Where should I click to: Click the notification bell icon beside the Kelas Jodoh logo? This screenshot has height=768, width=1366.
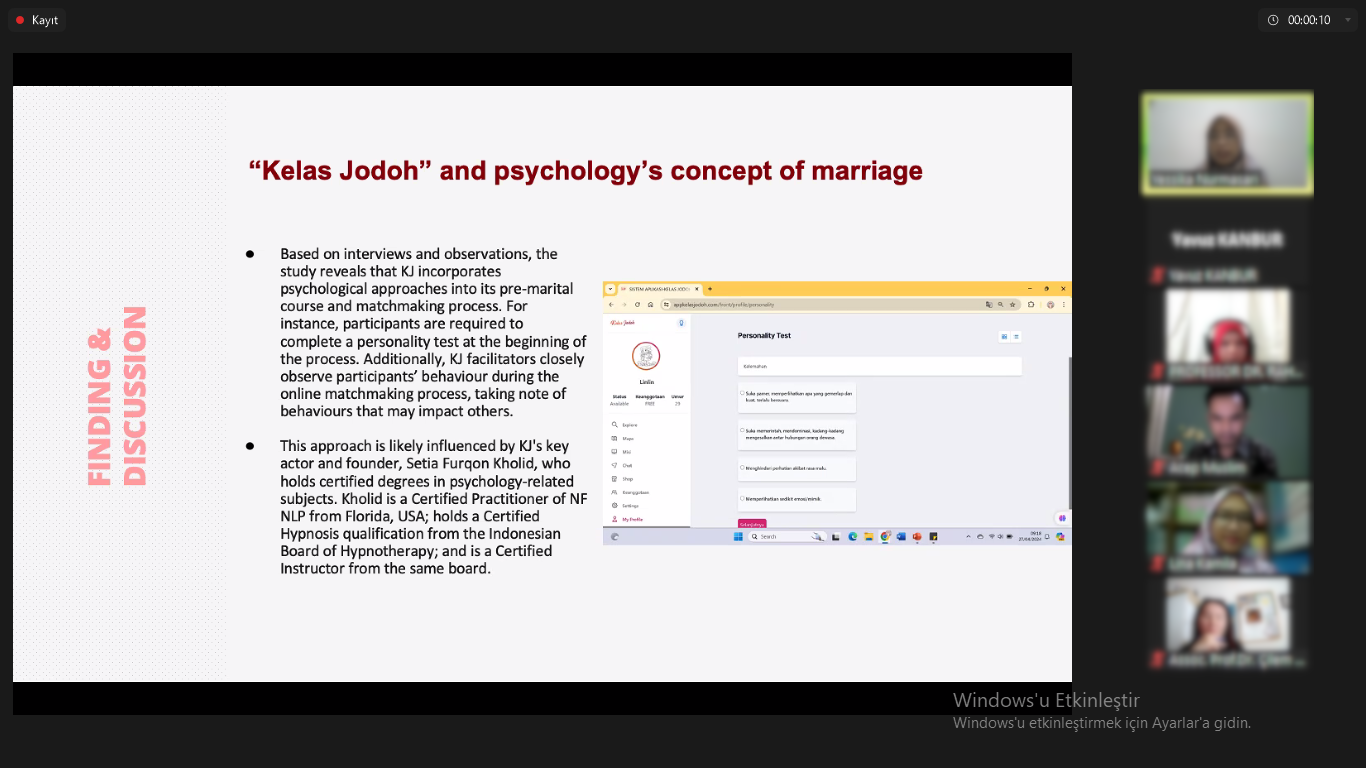[681, 323]
